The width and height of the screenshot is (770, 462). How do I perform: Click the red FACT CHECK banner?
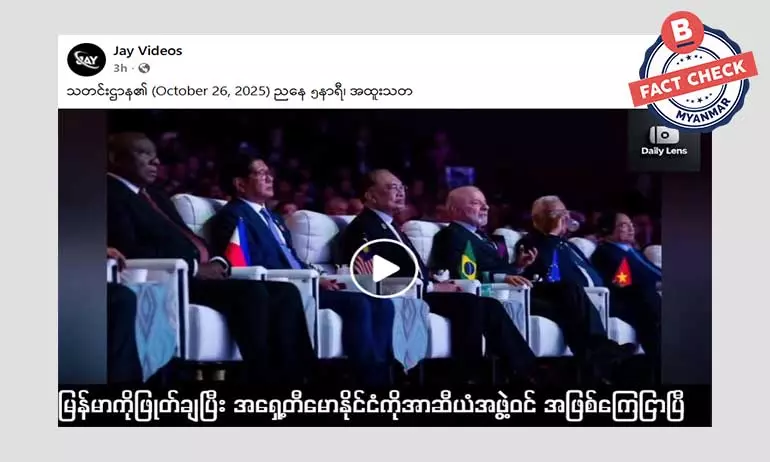point(693,79)
